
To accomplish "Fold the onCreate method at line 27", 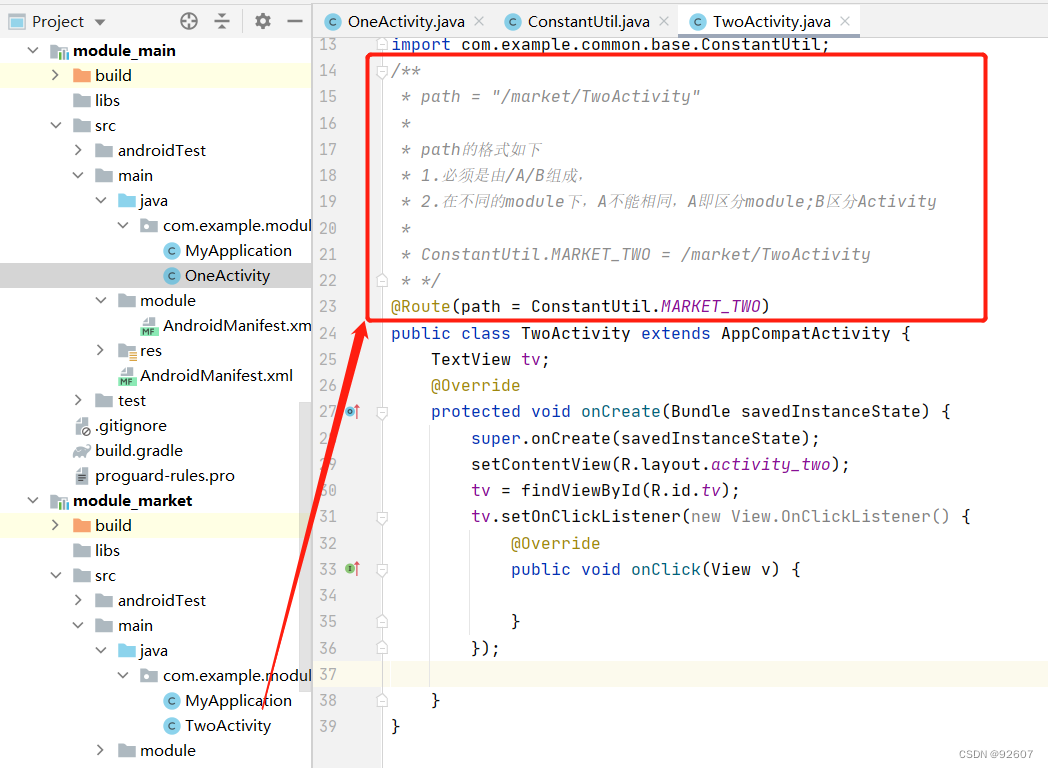I will pos(382,412).
